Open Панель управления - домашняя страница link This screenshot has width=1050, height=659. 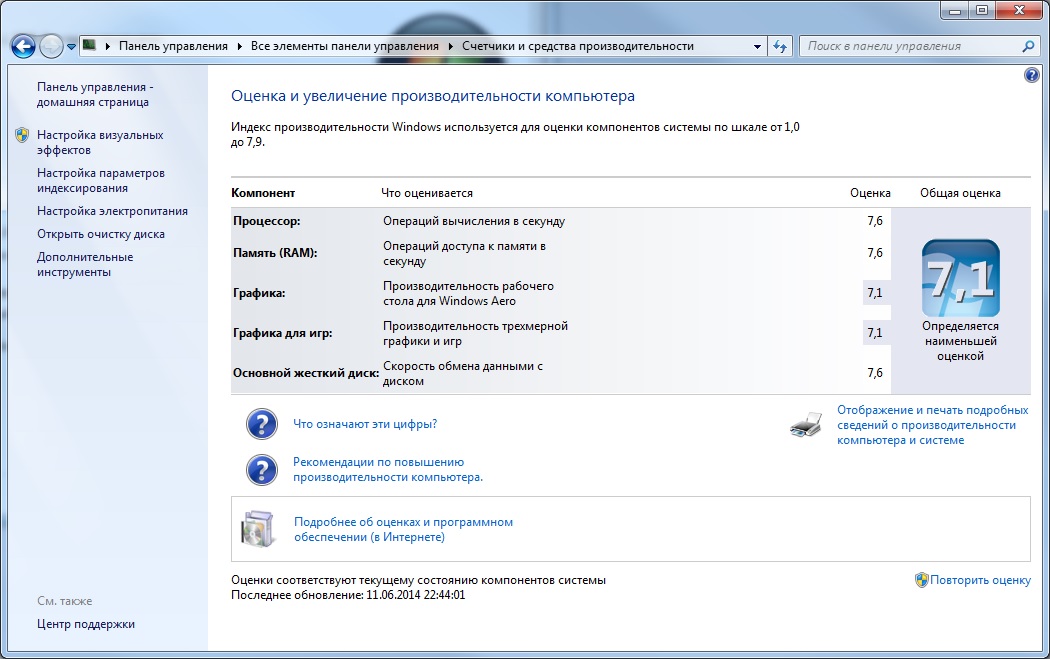point(94,94)
